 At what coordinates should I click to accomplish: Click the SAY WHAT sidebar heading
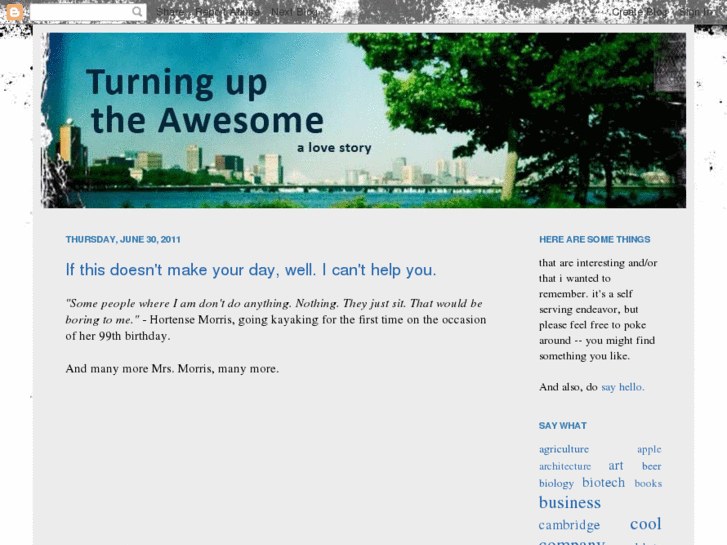point(563,426)
